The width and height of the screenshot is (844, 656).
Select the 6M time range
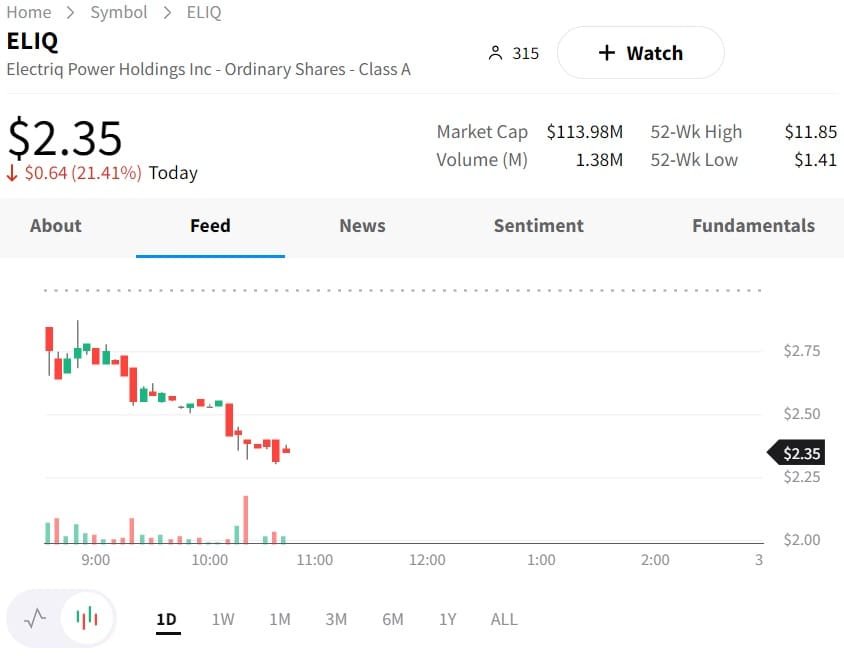click(393, 619)
